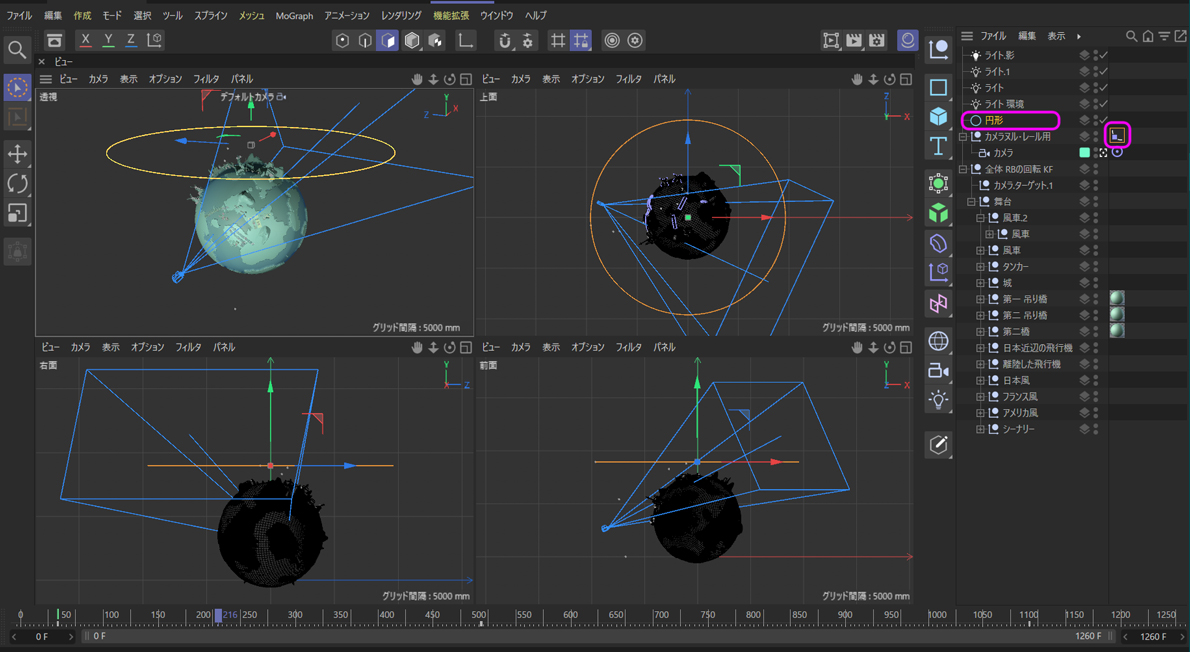Open the フィルタ menu in perspective viewport
The height and width of the screenshot is (652, 1190).
coord(206,79)
